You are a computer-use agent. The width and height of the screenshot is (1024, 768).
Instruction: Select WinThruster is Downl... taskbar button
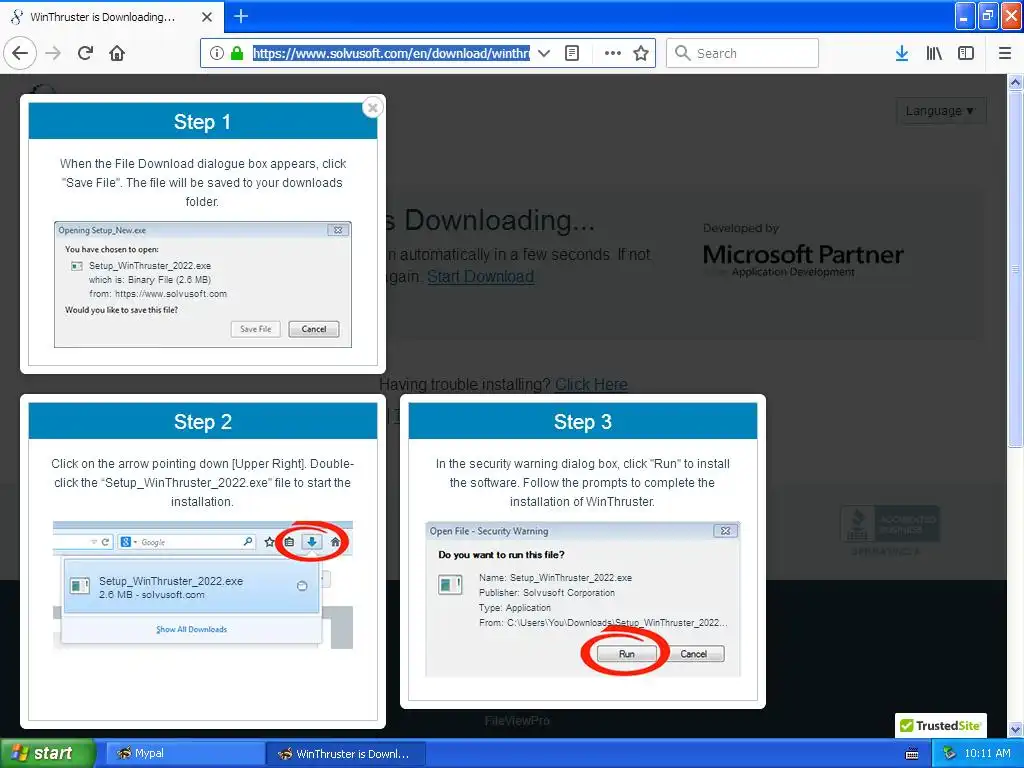coord(346,754)
